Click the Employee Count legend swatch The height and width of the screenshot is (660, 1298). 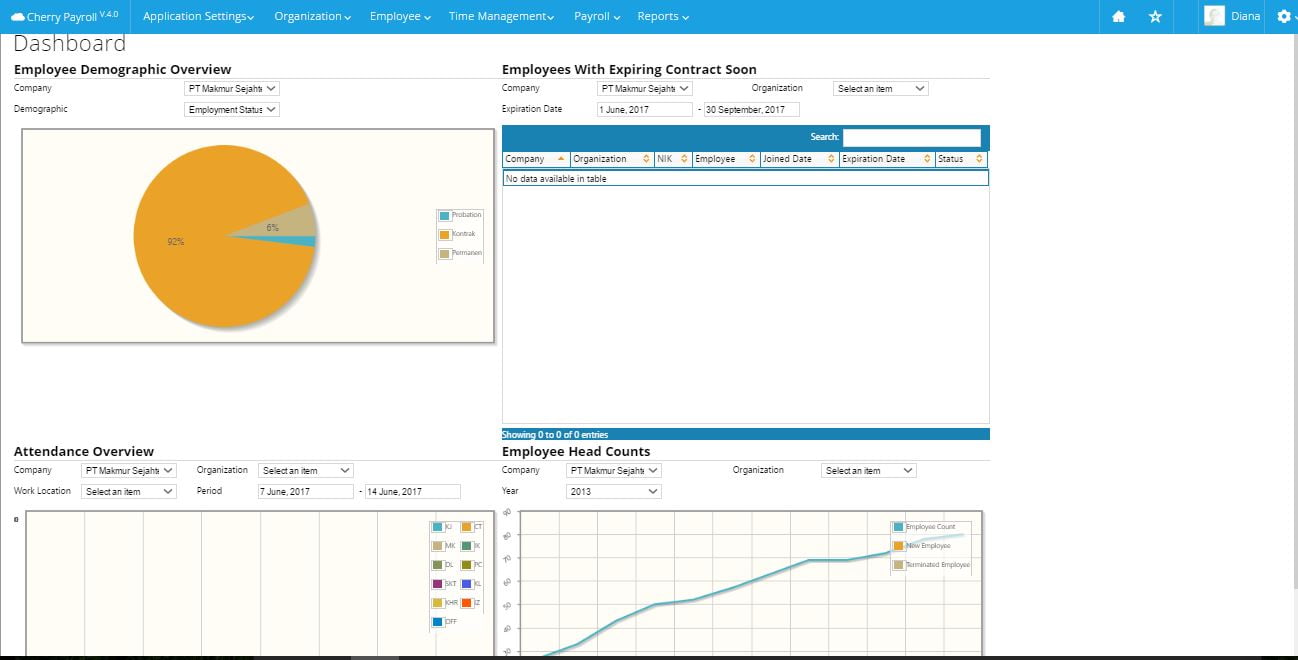[899, 527]
